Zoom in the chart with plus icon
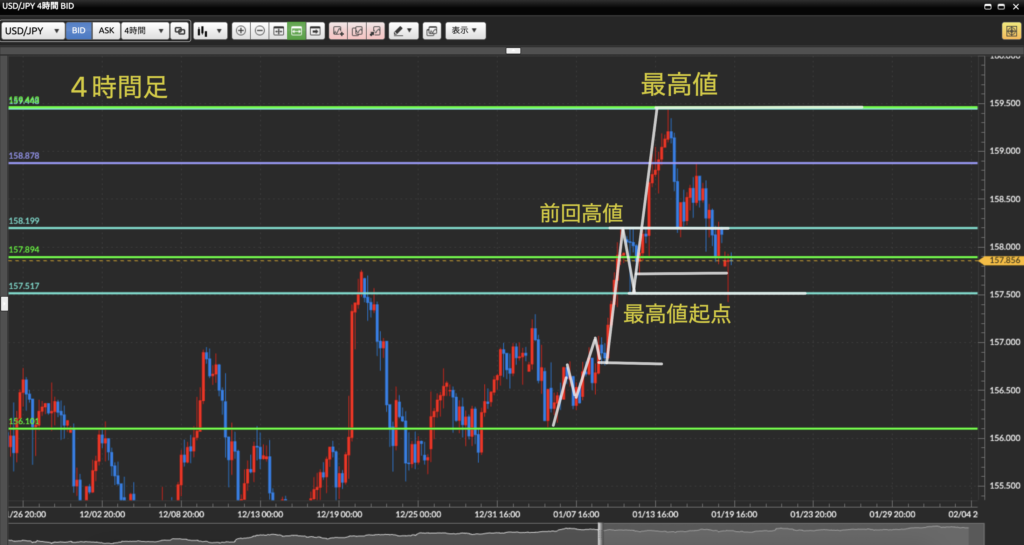The width and height of the screenshot is (1024, 545). click(241, 31)
